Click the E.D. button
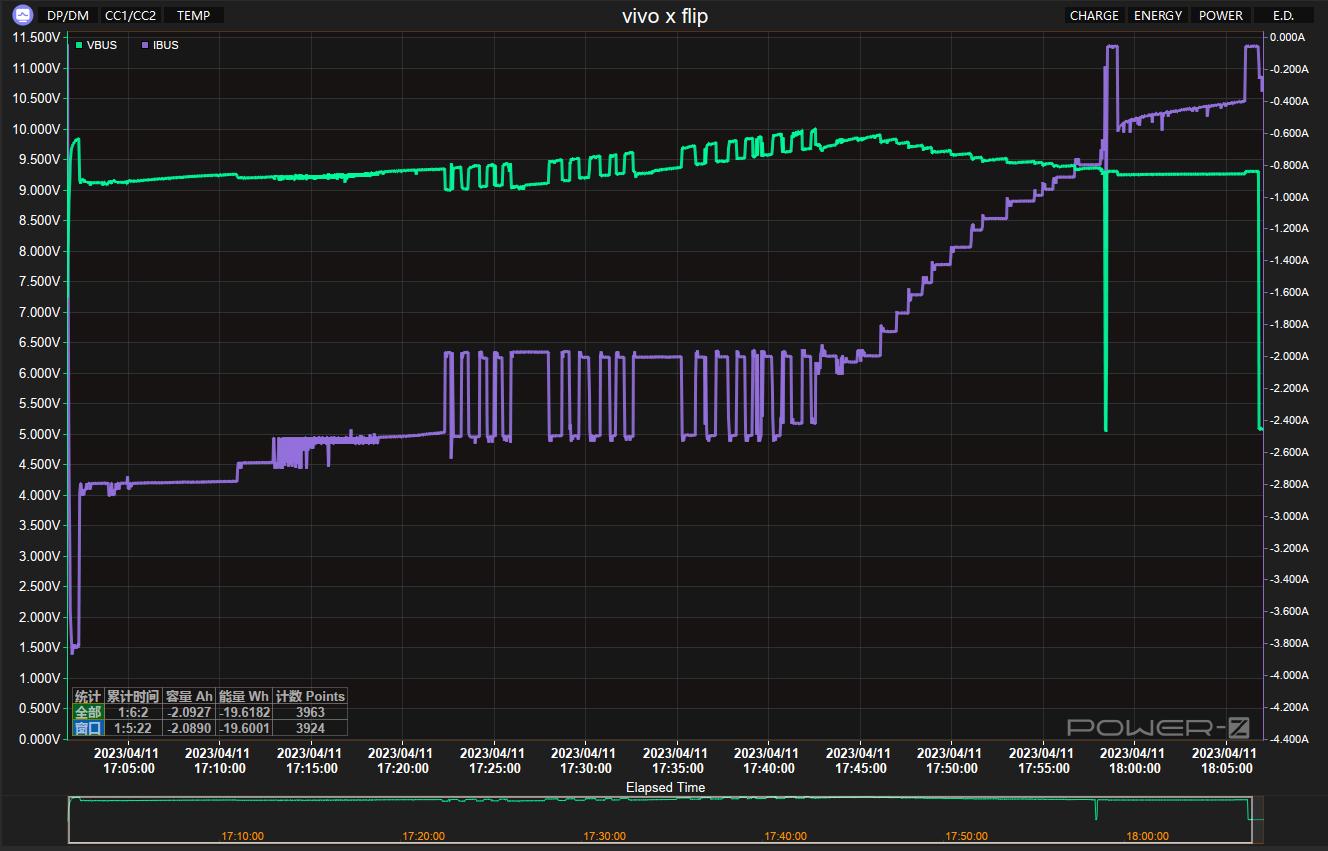The height and width of the screenshot is (851, 1328). pos(1283,16)
